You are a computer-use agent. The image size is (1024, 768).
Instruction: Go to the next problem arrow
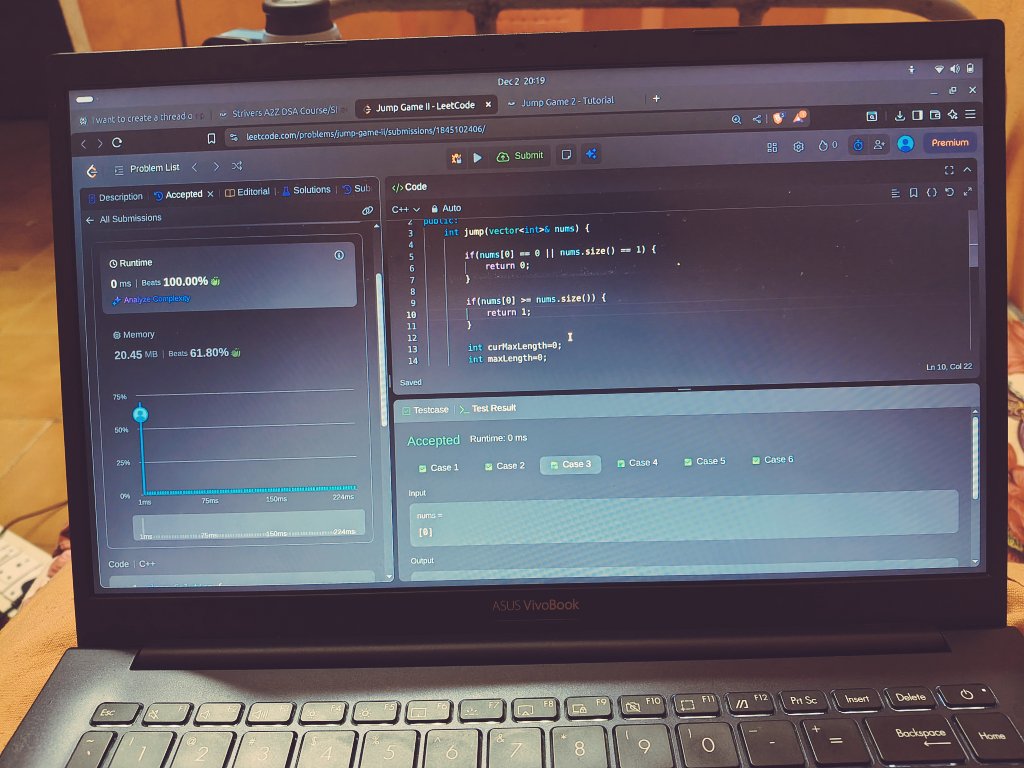216,167
